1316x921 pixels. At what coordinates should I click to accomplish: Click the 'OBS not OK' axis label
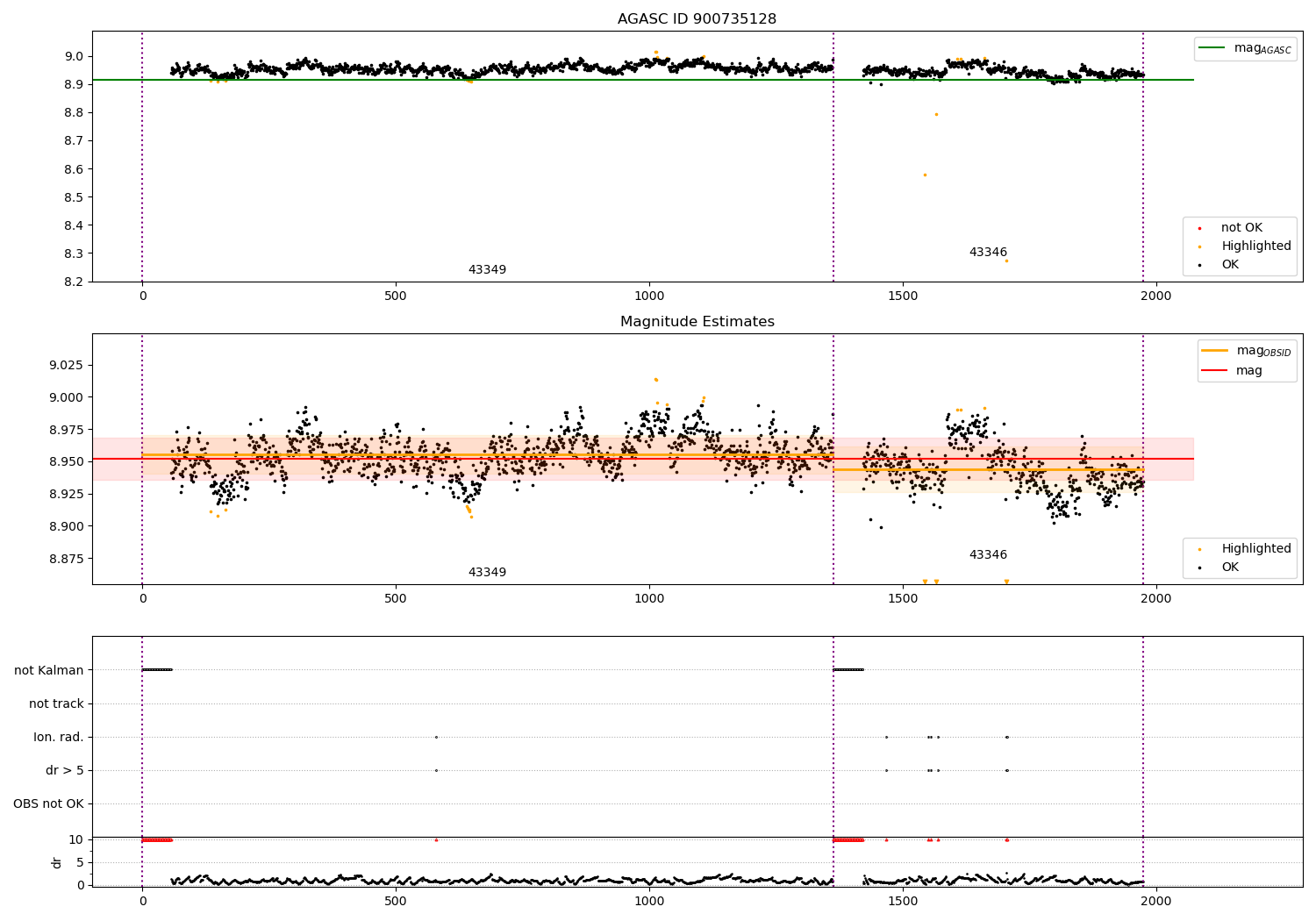(48, 803)
